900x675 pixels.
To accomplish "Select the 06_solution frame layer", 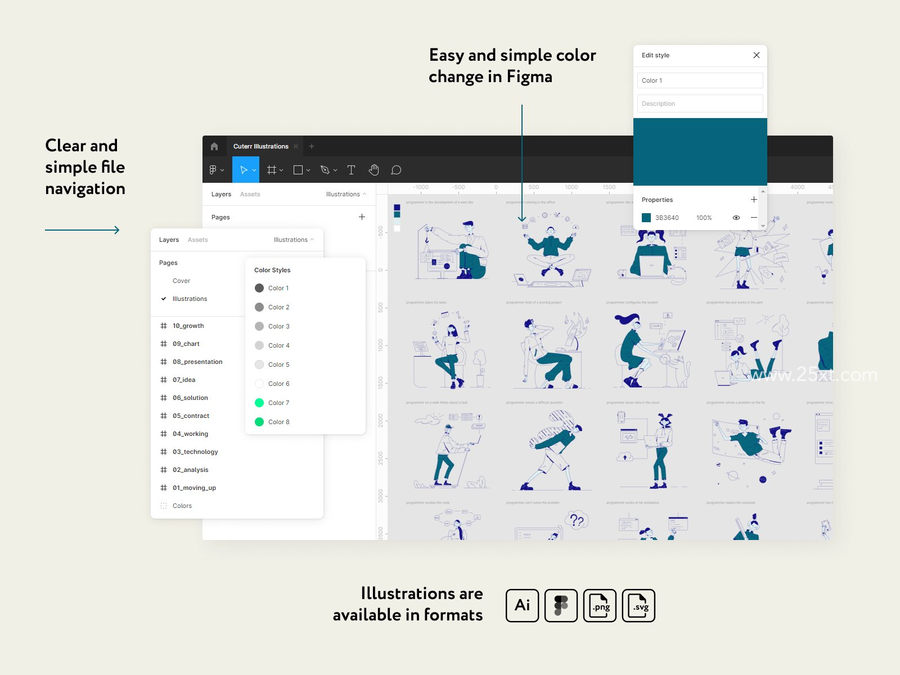I will point(190,398).
